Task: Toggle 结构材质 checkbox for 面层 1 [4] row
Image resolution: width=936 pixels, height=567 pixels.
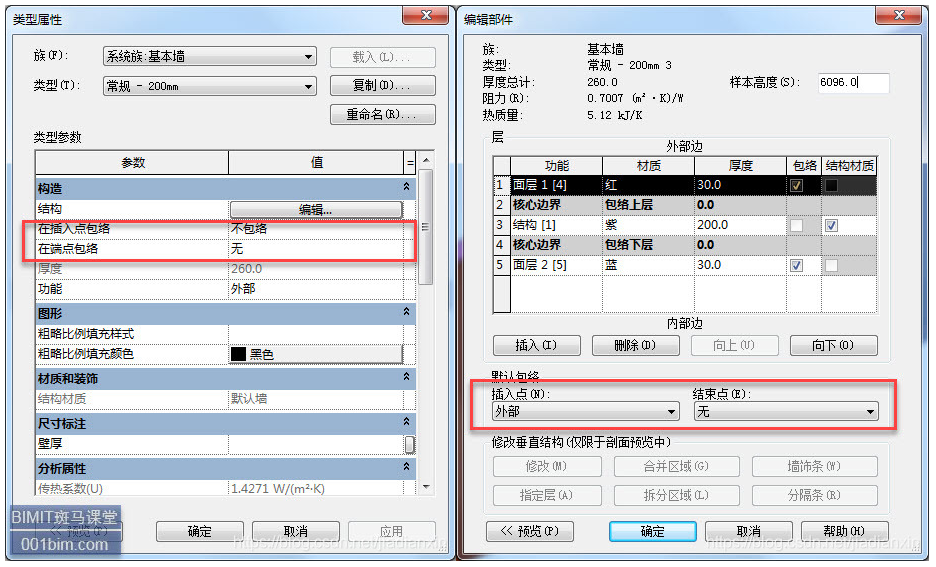Action: tap(831, 186)
